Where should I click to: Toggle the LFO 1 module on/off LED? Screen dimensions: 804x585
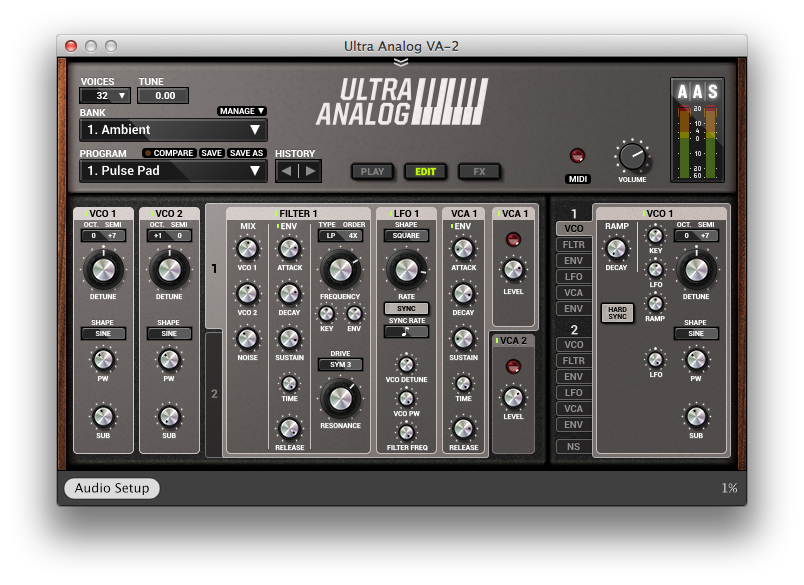pyautogui.click(x=391, y=213)
